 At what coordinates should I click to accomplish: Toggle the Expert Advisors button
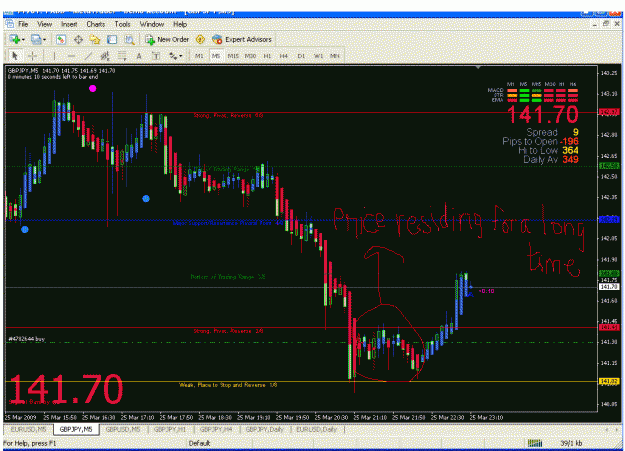tap(242, 39)
